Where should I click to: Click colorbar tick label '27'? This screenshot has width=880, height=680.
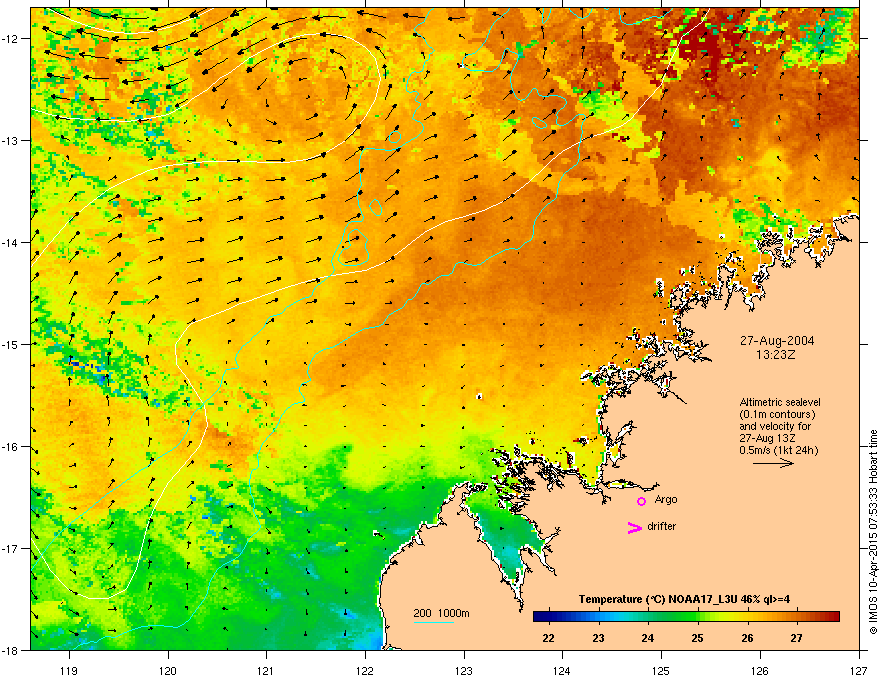point(796,638)
